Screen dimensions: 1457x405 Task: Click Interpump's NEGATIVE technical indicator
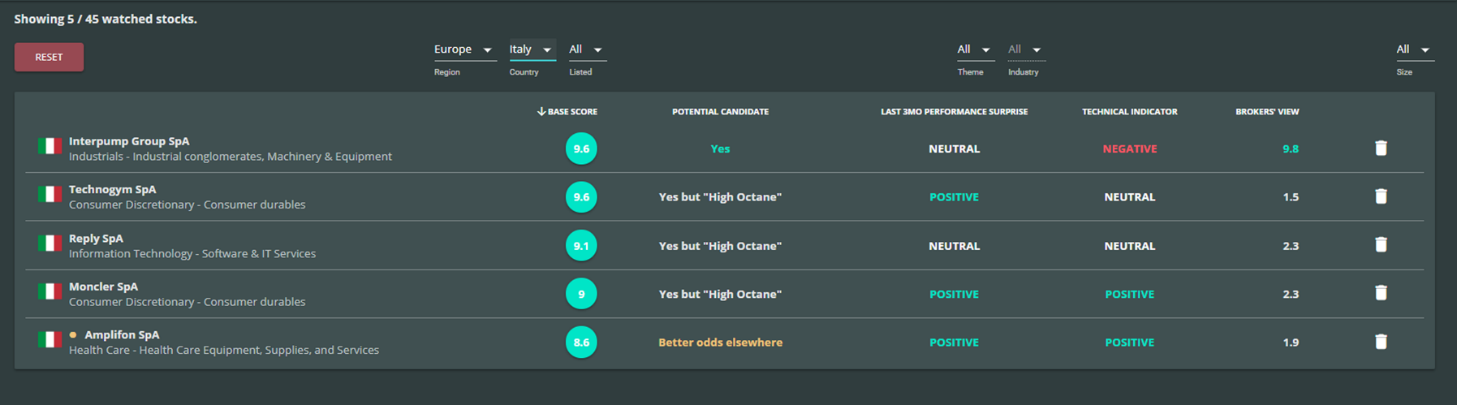coord(1130,149)
